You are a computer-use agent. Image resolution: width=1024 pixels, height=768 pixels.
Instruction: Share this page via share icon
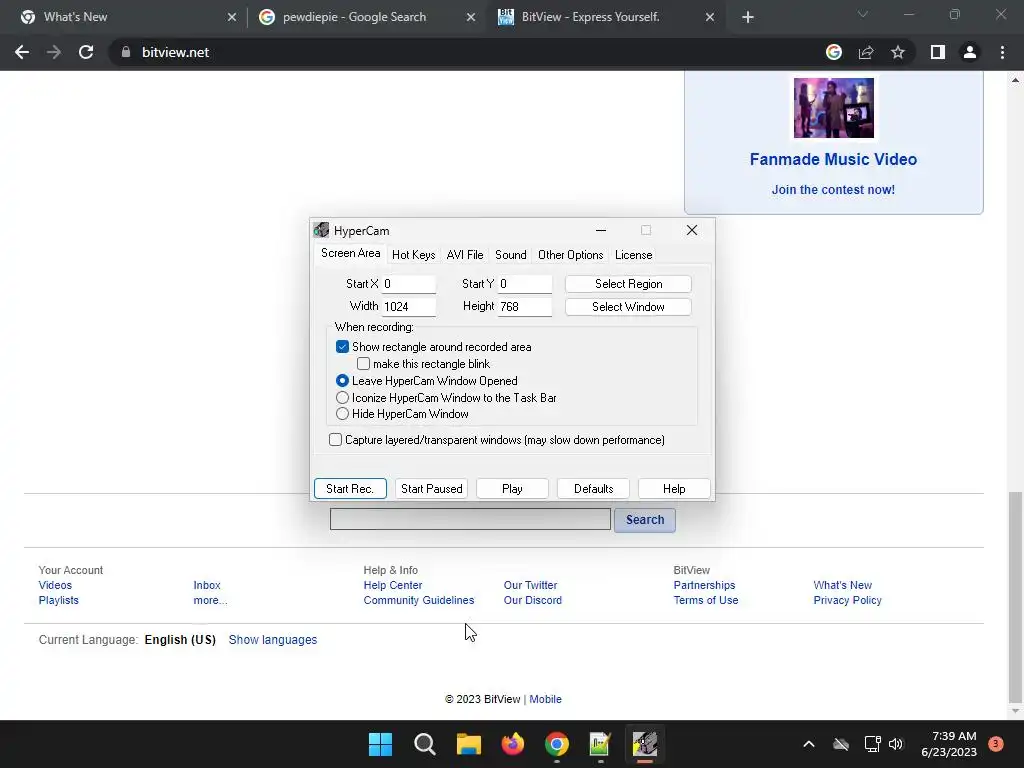866,52
